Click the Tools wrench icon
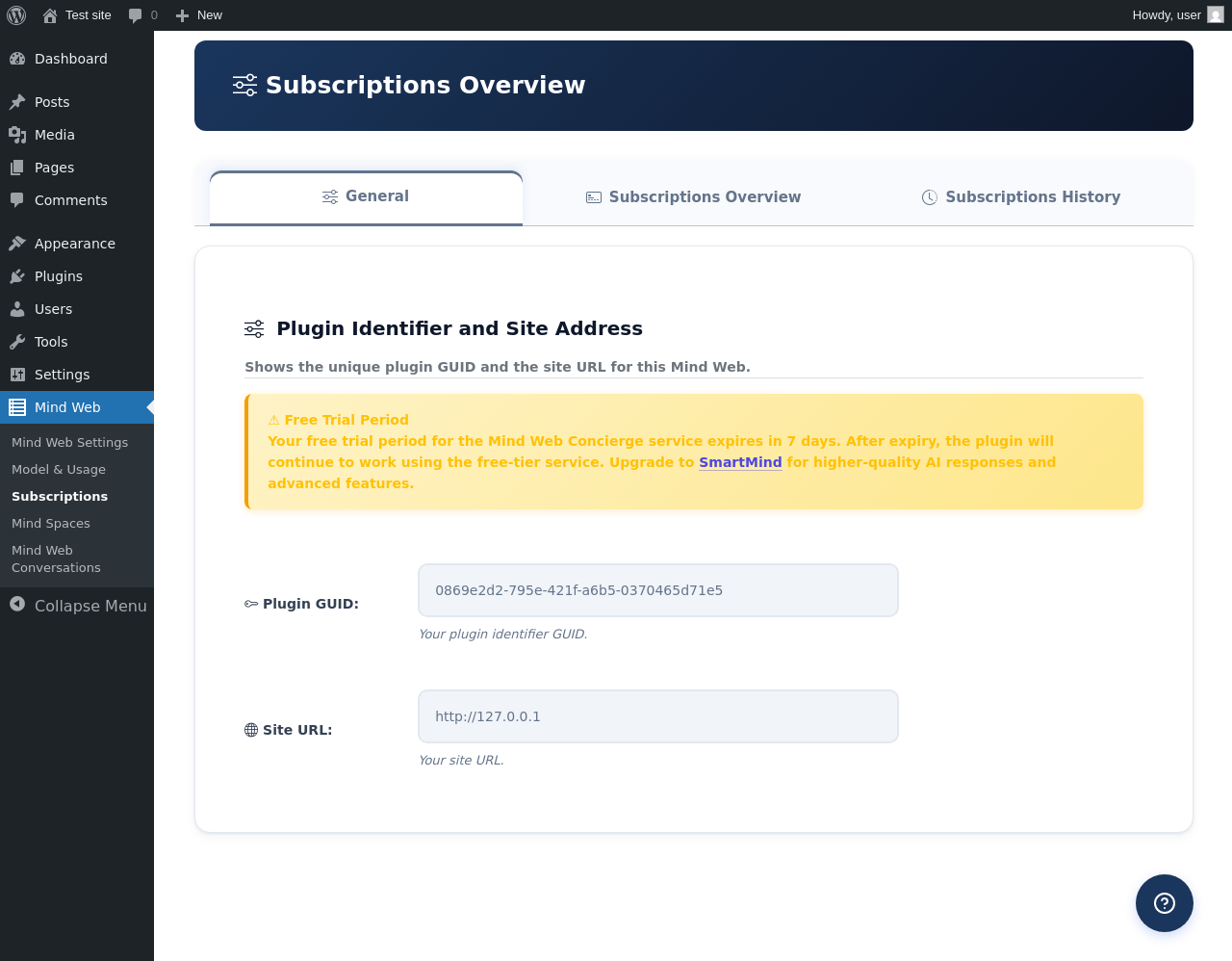The height and width of the screenshot is (961, 1232). tap(17, 342)
